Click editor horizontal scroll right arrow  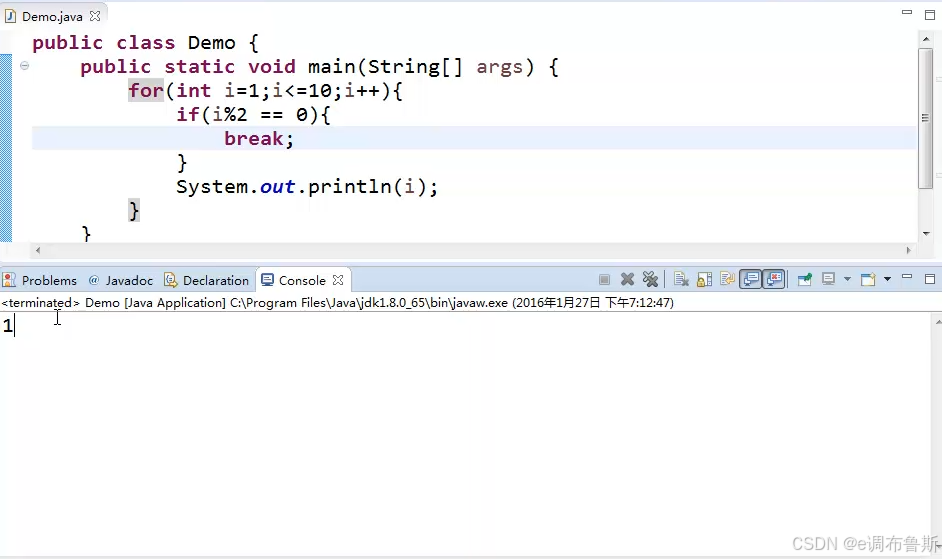coord(908,250)
